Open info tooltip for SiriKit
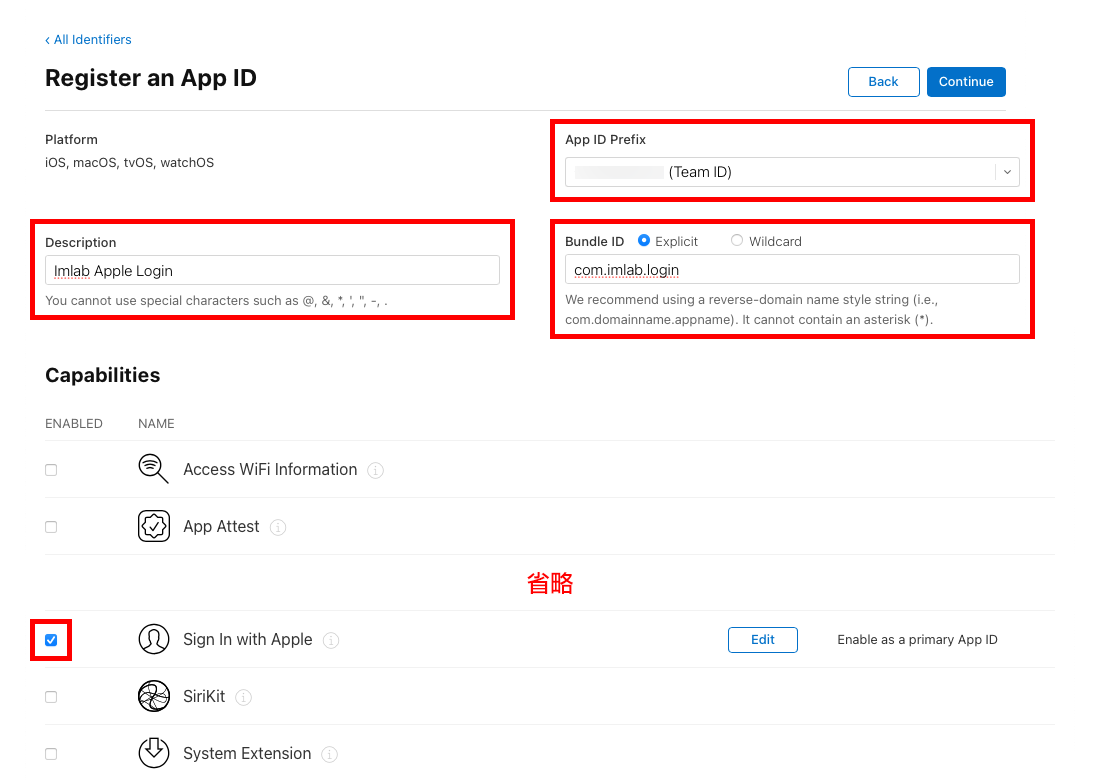This screenshot has width=1100, height=780. [243, 697]
